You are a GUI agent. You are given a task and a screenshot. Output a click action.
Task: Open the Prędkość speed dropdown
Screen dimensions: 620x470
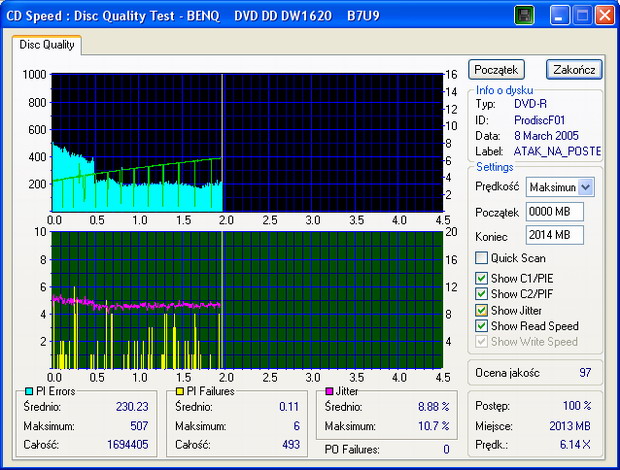click(586, 187)
